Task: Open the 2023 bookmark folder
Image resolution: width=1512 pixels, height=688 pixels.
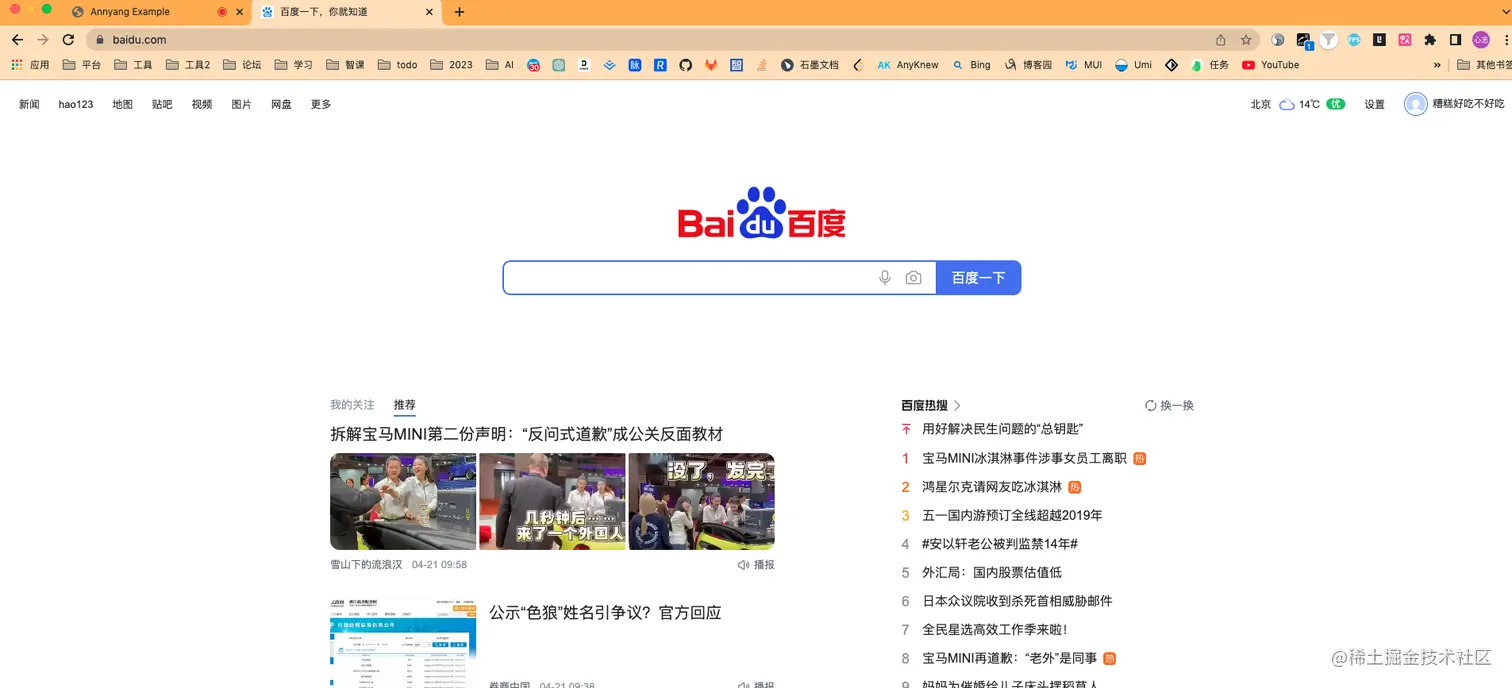Action: (x=451, y=65)
